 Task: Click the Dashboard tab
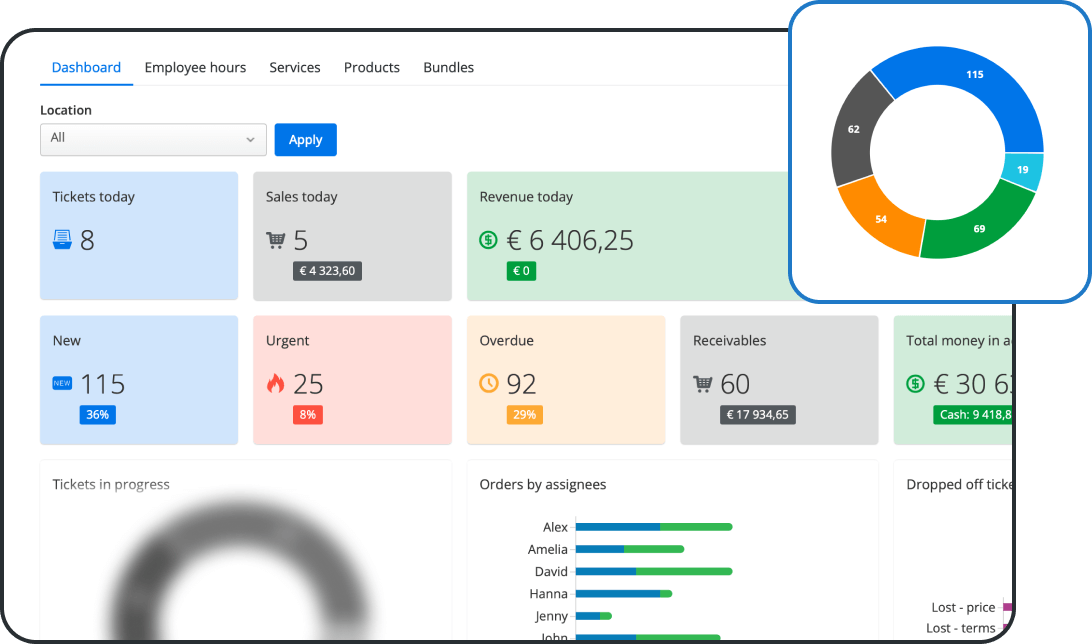coord(86,67)
